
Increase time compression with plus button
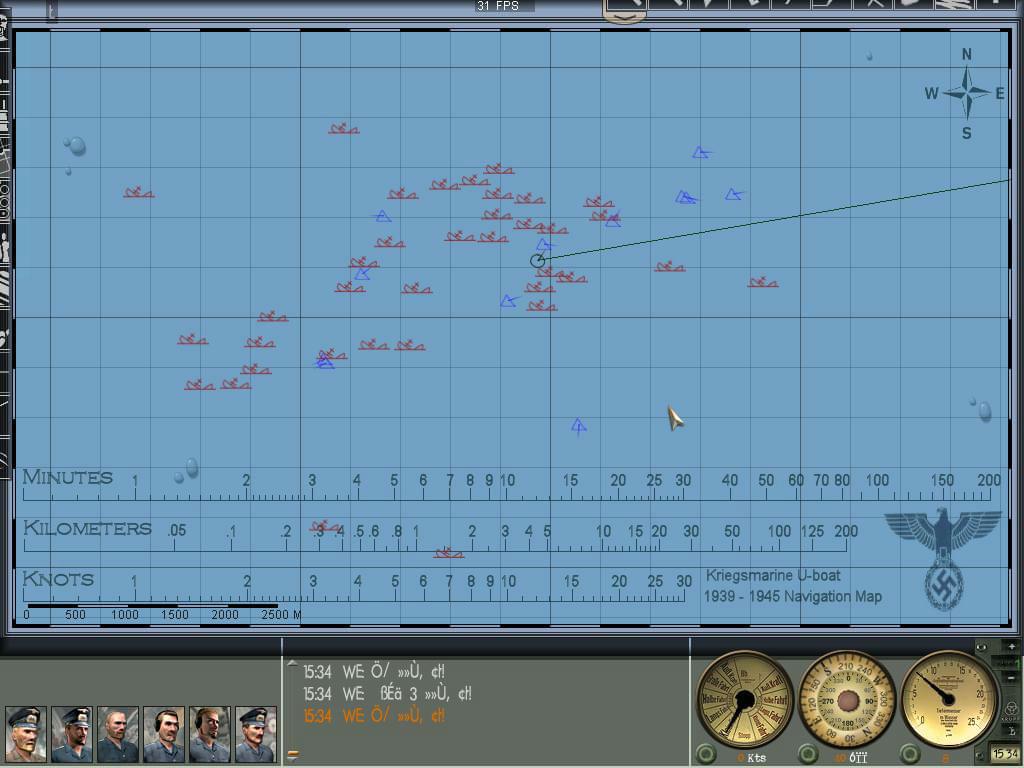1012,646
